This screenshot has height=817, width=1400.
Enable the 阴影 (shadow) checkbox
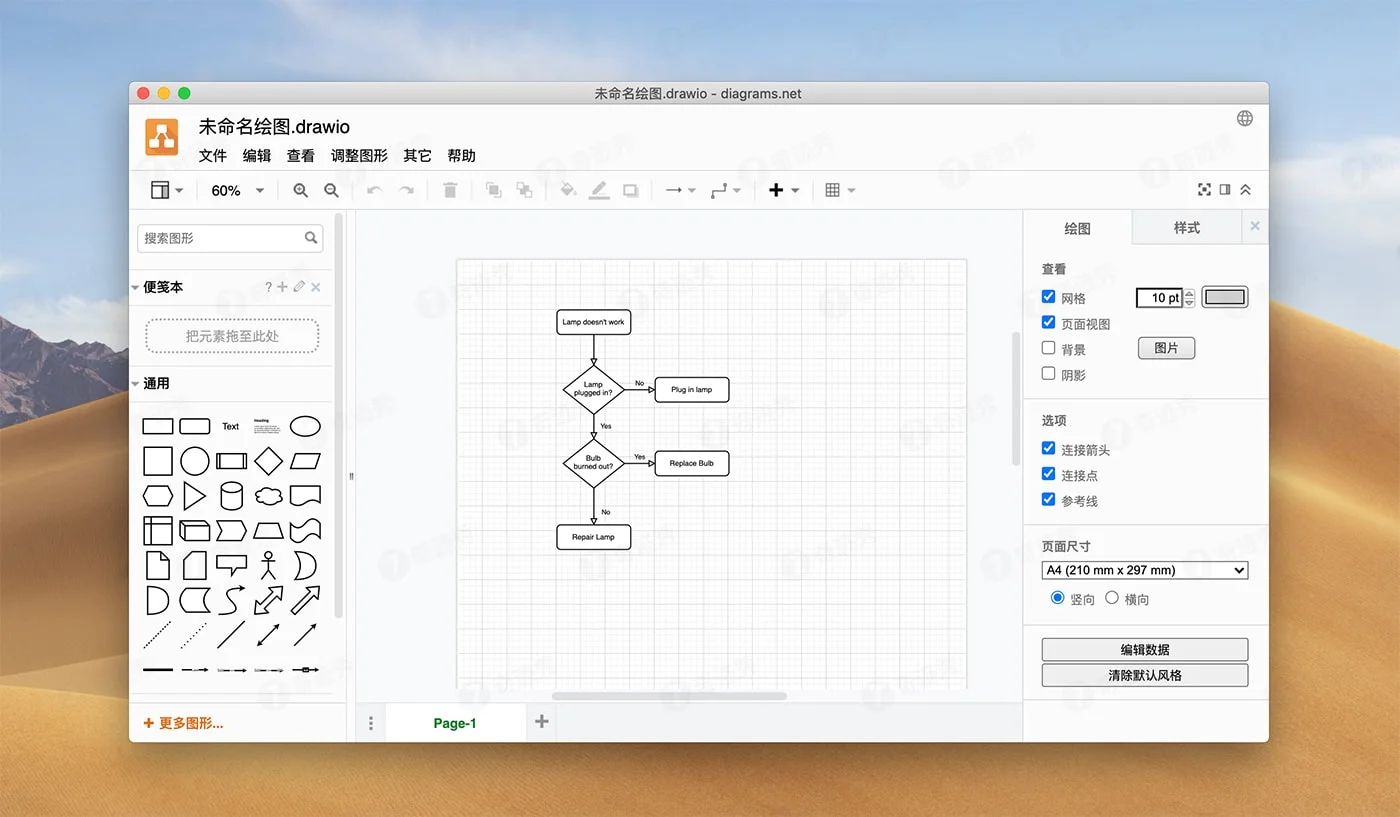[1048, 374]
